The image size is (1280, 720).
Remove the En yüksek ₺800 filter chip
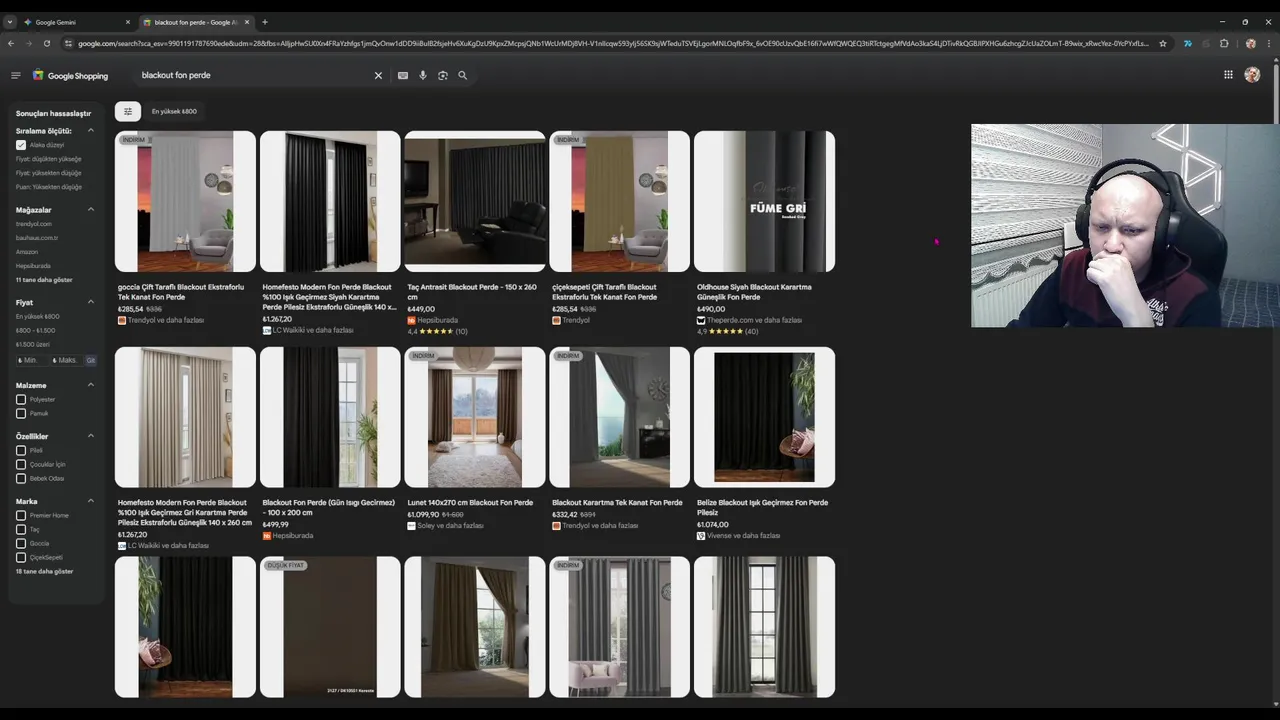[x=174, y=111]
